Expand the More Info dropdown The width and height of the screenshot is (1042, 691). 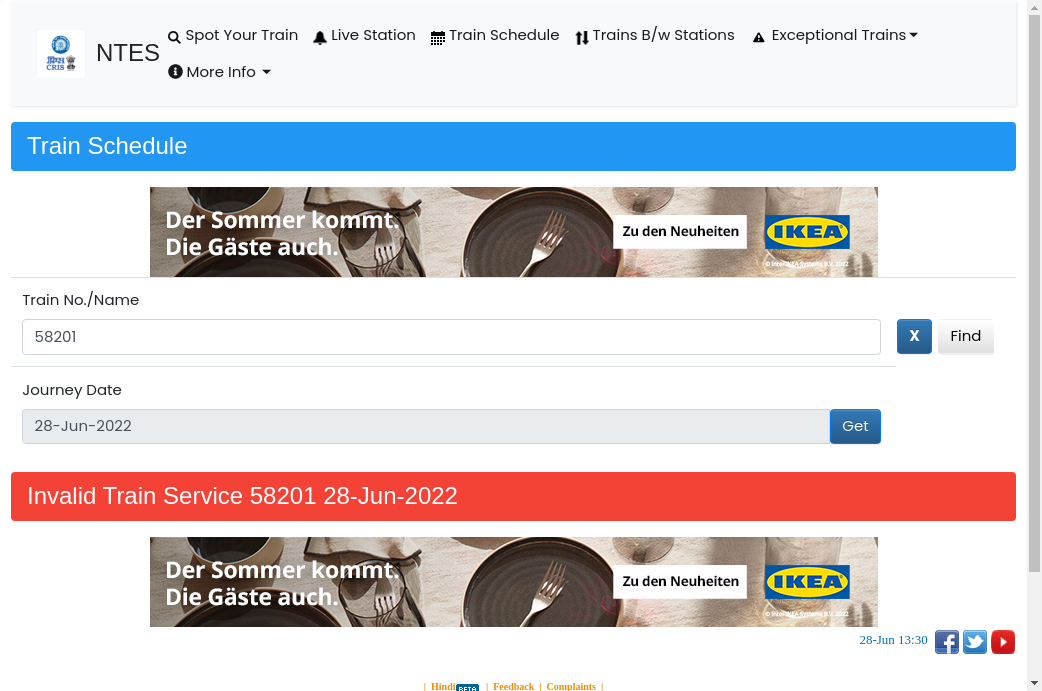[219, 72]
